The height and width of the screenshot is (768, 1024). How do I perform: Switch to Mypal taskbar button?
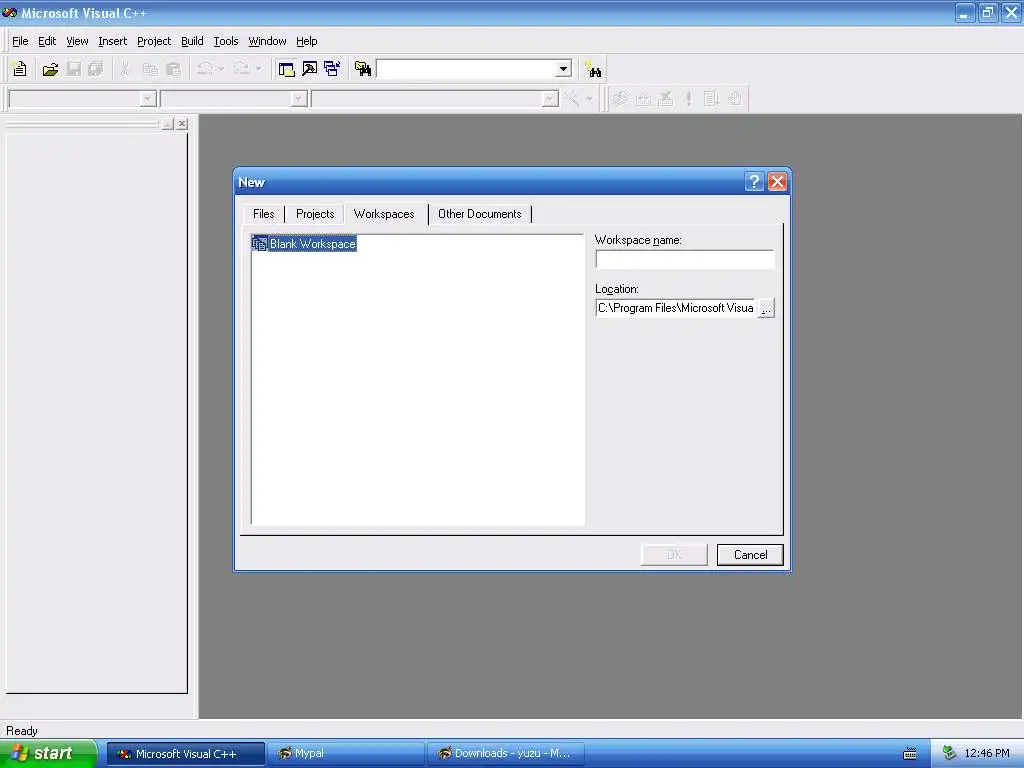[344, 753]
